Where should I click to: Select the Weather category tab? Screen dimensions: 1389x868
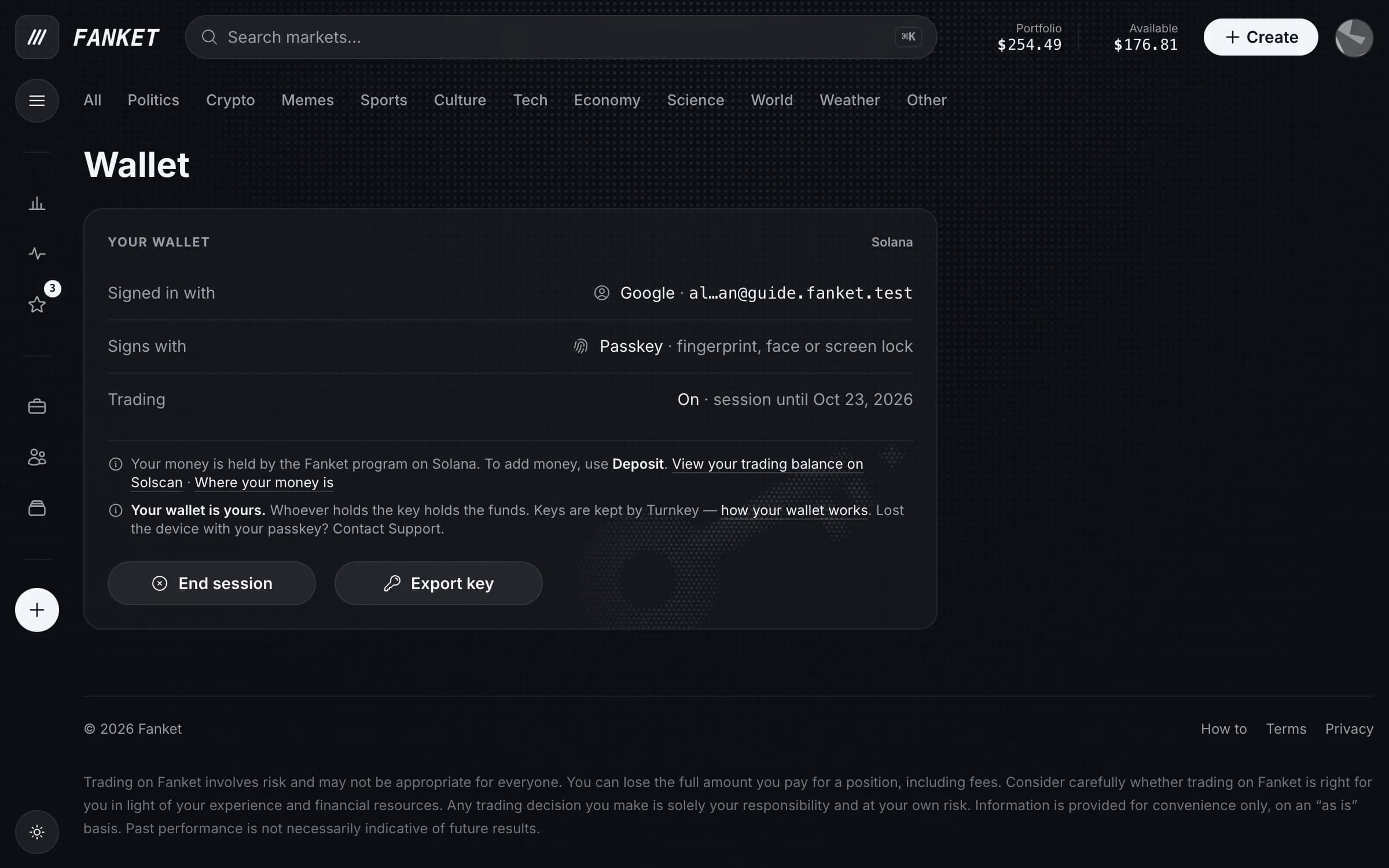[849, 100]
